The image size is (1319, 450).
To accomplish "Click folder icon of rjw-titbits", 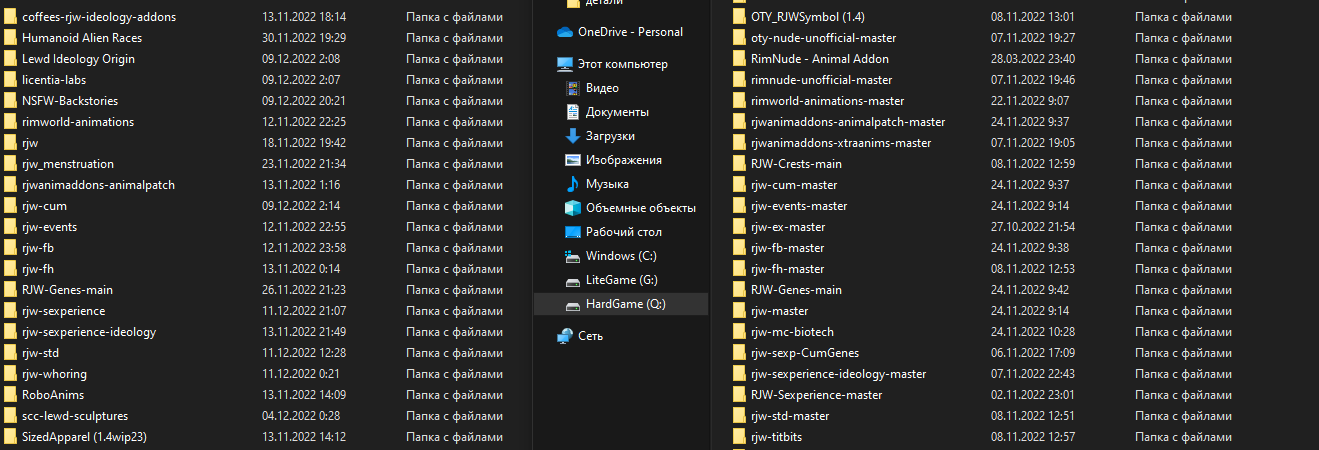I will [x=740, y=437].
